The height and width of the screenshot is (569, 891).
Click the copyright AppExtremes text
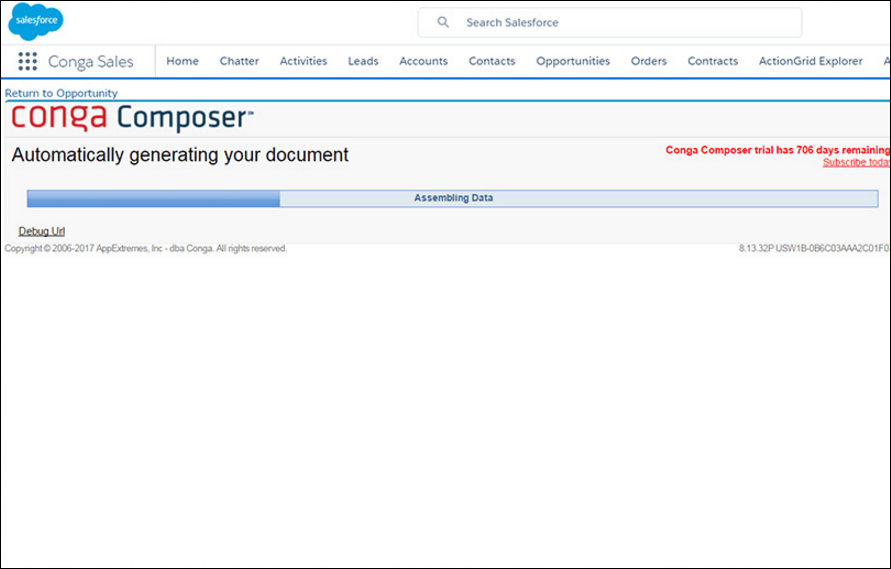[x=145, y=248]
